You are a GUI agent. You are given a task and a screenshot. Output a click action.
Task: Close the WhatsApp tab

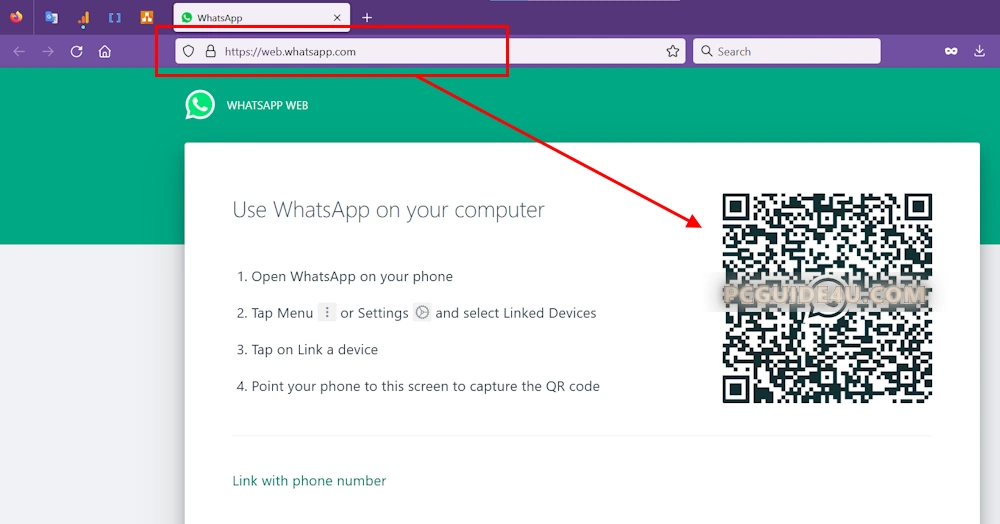pos(337,18)
